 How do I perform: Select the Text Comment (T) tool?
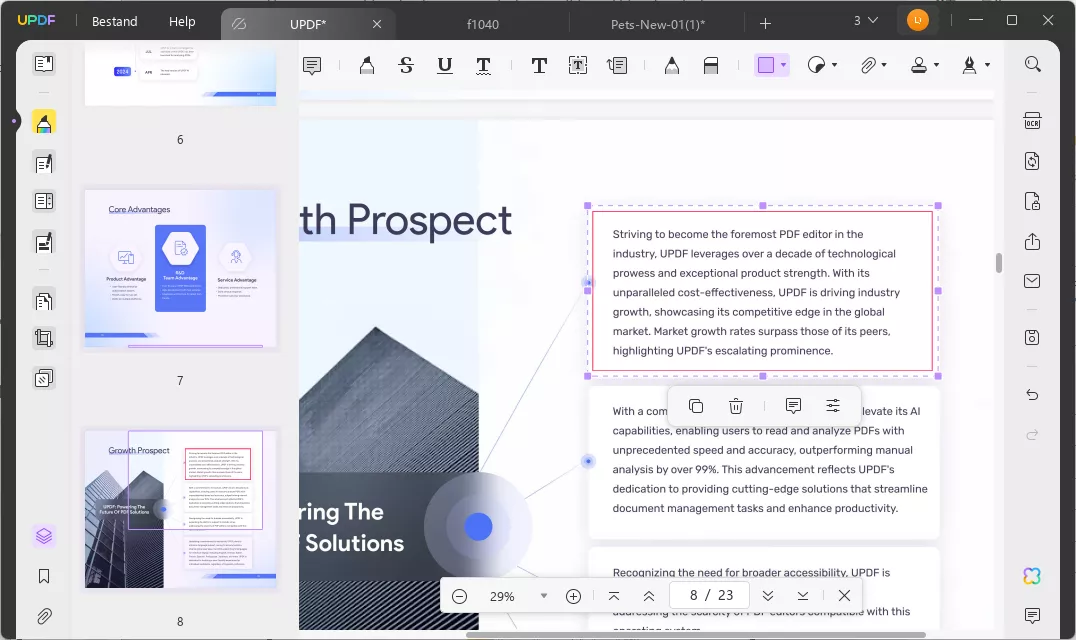[x=539, y=65]
